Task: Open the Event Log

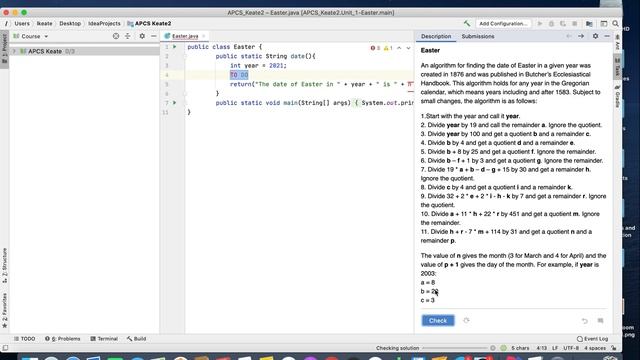Action: 592,339
